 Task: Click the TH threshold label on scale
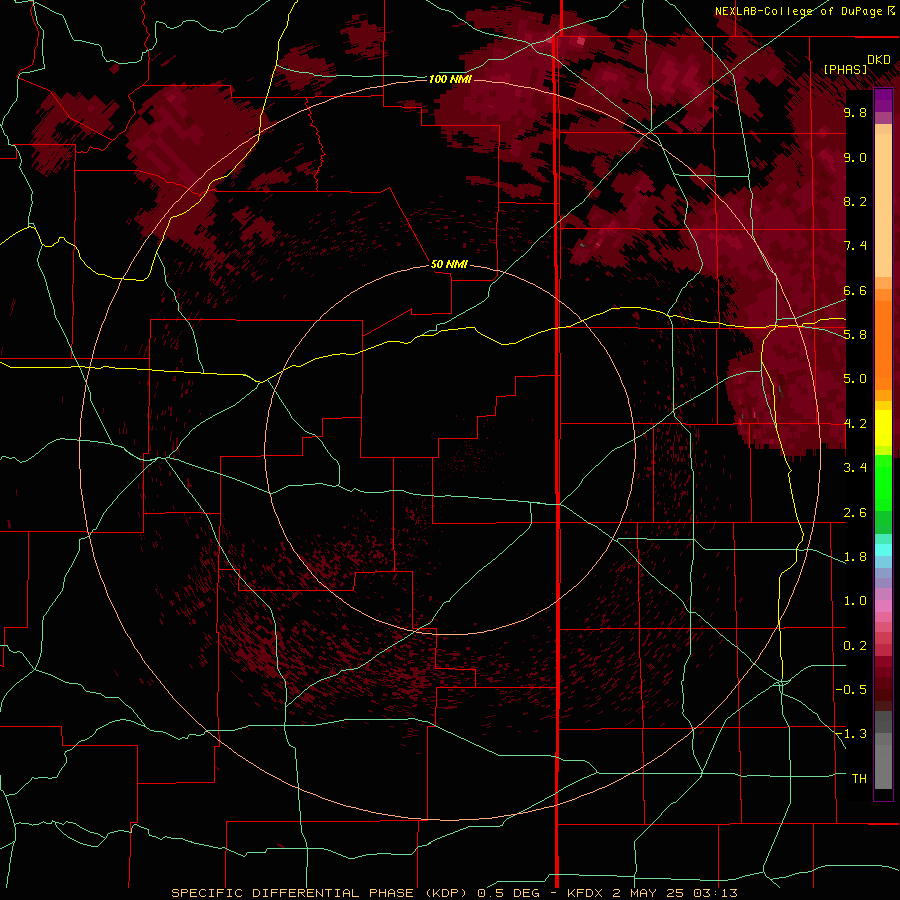(x=859, y=779)
